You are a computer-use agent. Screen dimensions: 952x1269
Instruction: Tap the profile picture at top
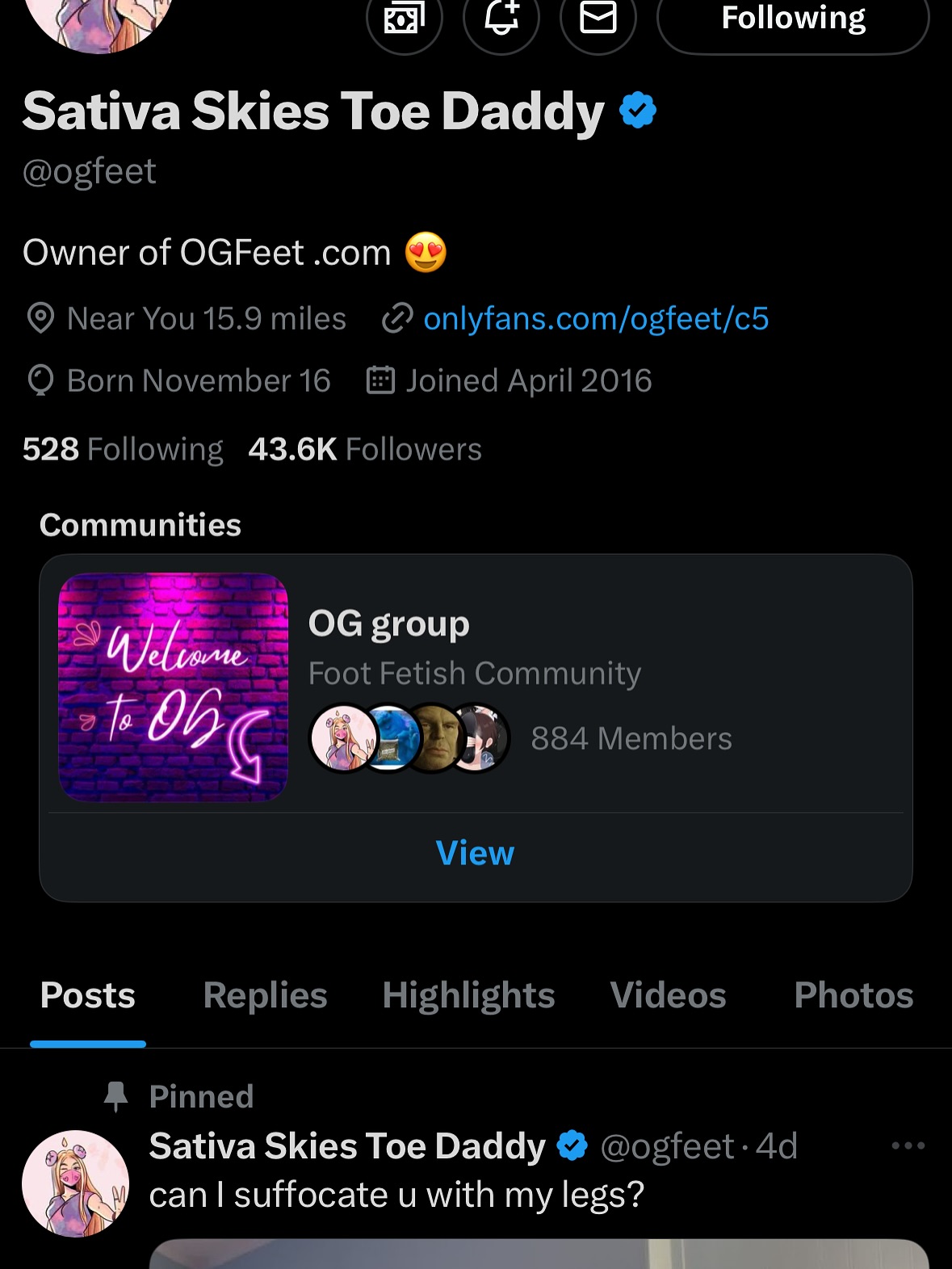click(x=99, y=20)
